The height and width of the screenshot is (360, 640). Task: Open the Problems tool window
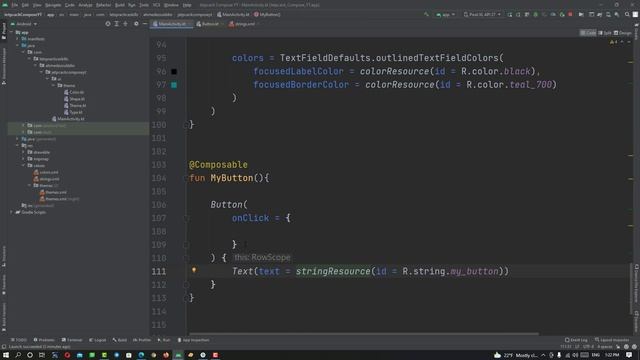coord(44,340)
